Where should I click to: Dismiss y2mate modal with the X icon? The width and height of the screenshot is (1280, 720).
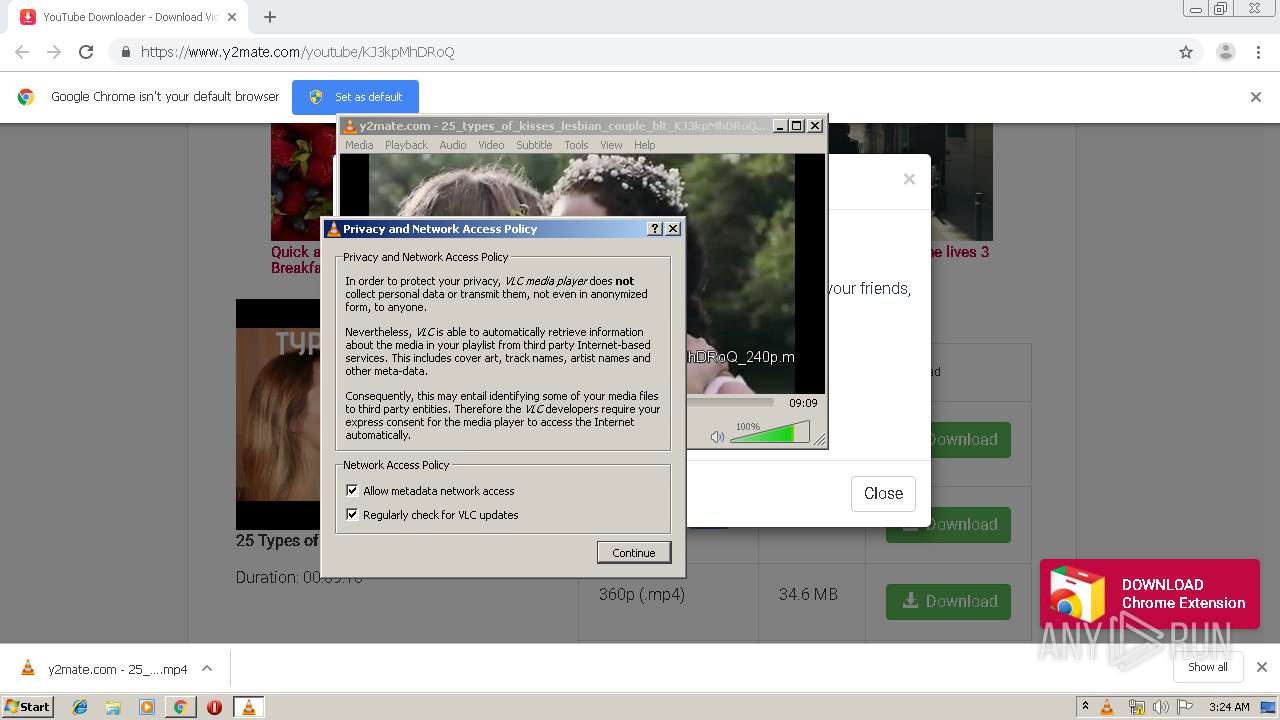click(909, 179)
